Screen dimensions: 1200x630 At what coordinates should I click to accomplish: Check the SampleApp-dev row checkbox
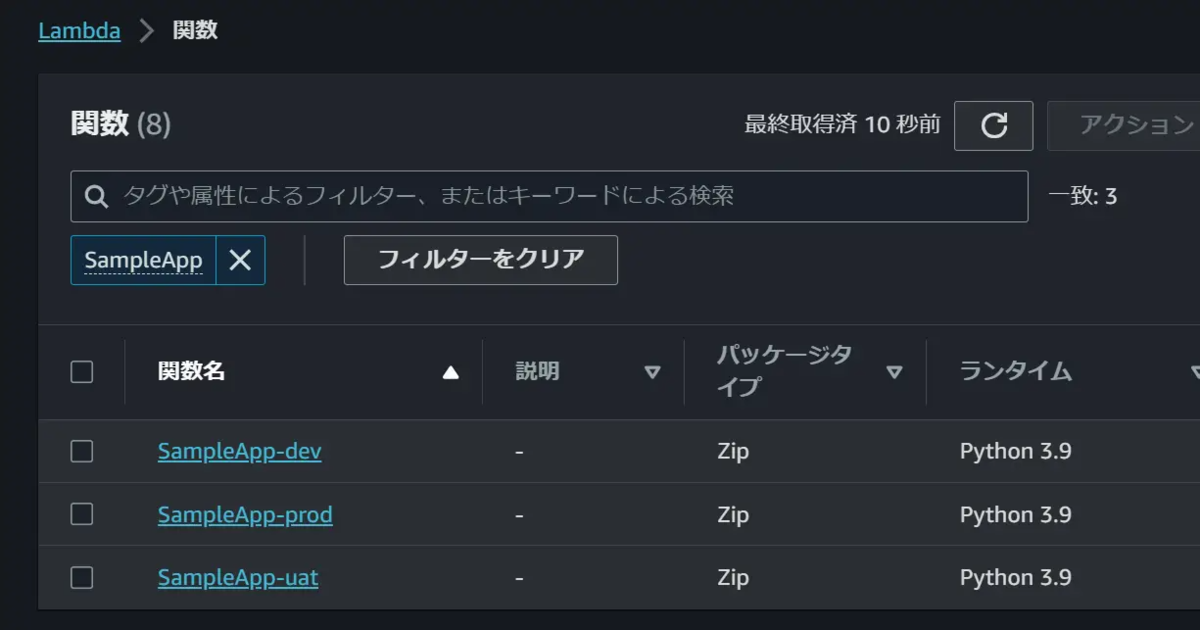pyautogui.click(x=82, y=452)
